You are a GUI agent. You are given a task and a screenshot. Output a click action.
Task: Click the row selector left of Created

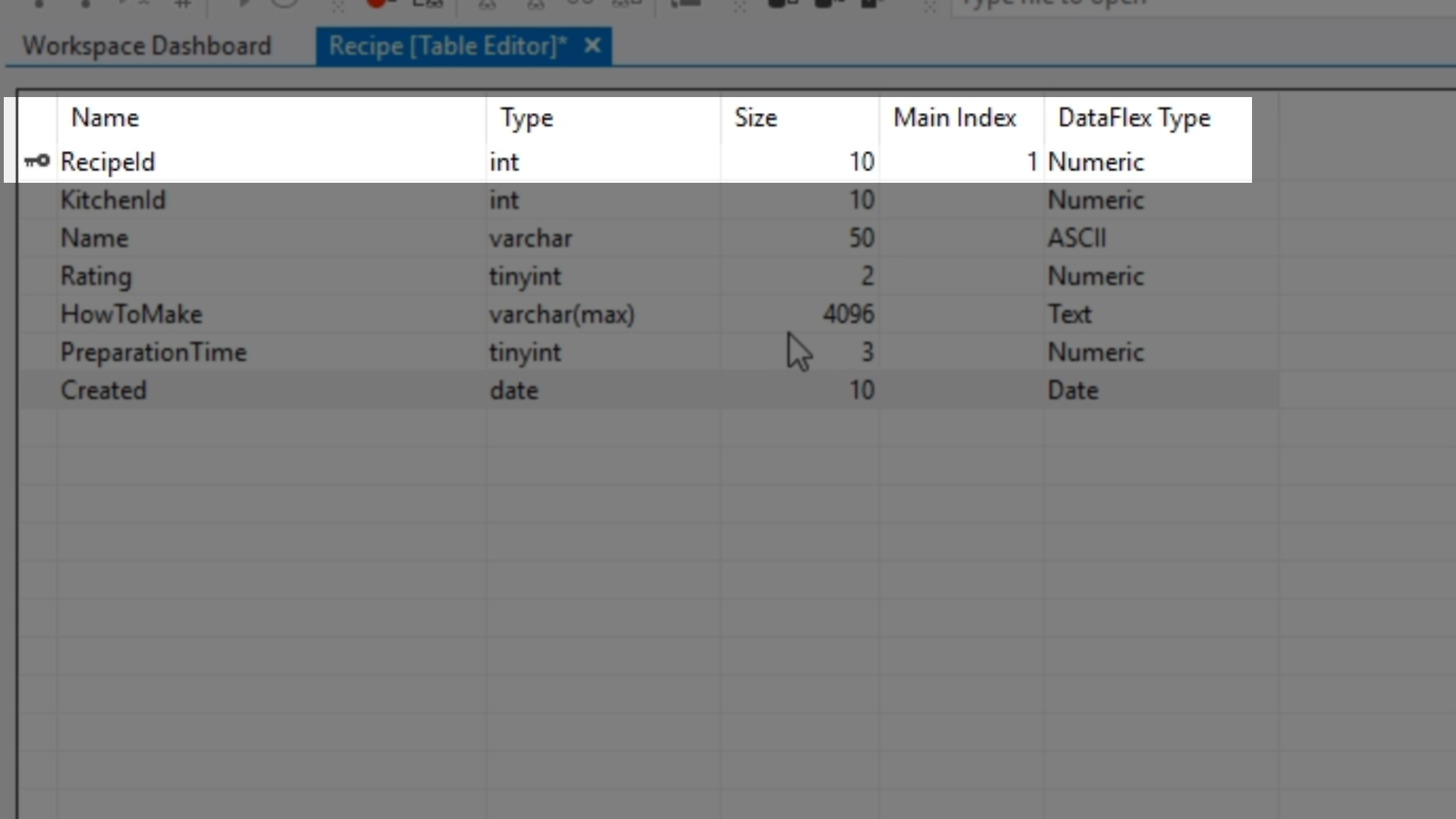(37, 391)
